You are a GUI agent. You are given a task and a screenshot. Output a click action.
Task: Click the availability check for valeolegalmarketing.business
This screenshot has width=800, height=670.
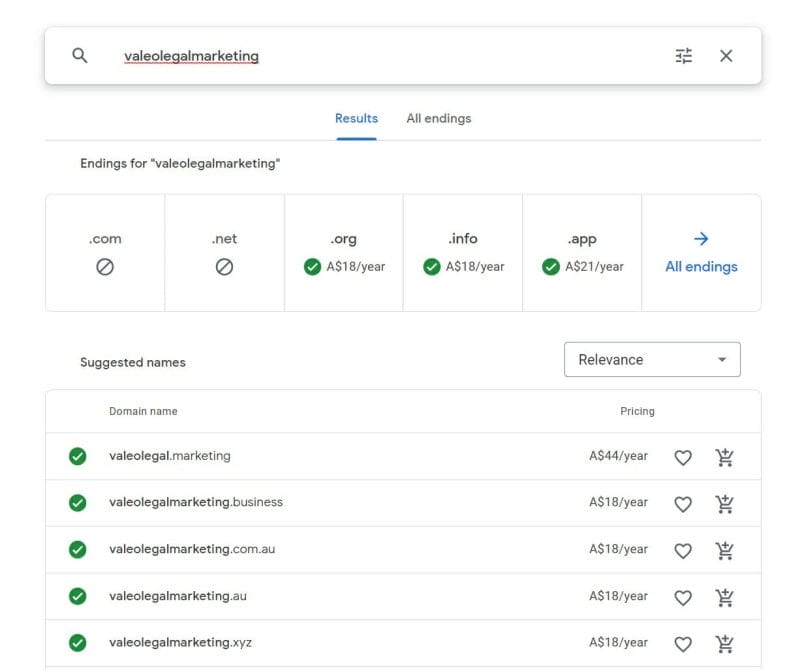click(78, 503)
